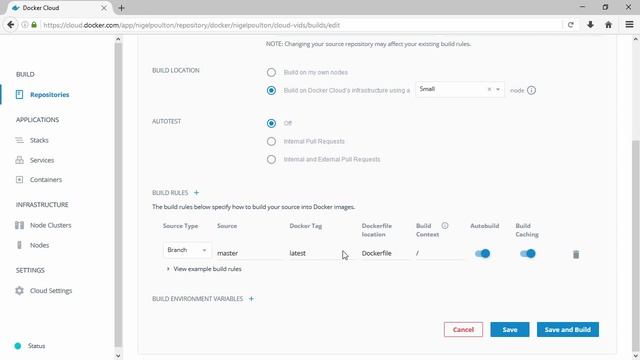
Task: Click the Build Context info icon
Action: point(444,226)
